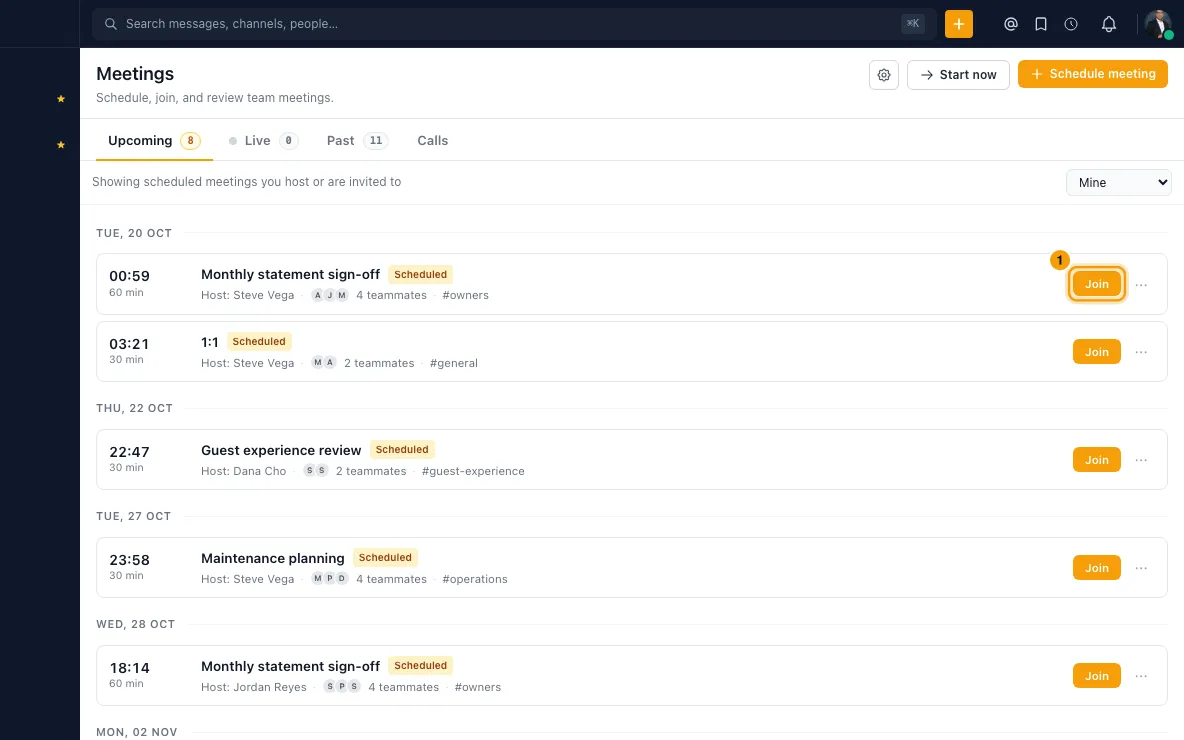Screen dimensions: 1184x740
Task: Open notifications bell icon
Action: (x=1108, y=24)
